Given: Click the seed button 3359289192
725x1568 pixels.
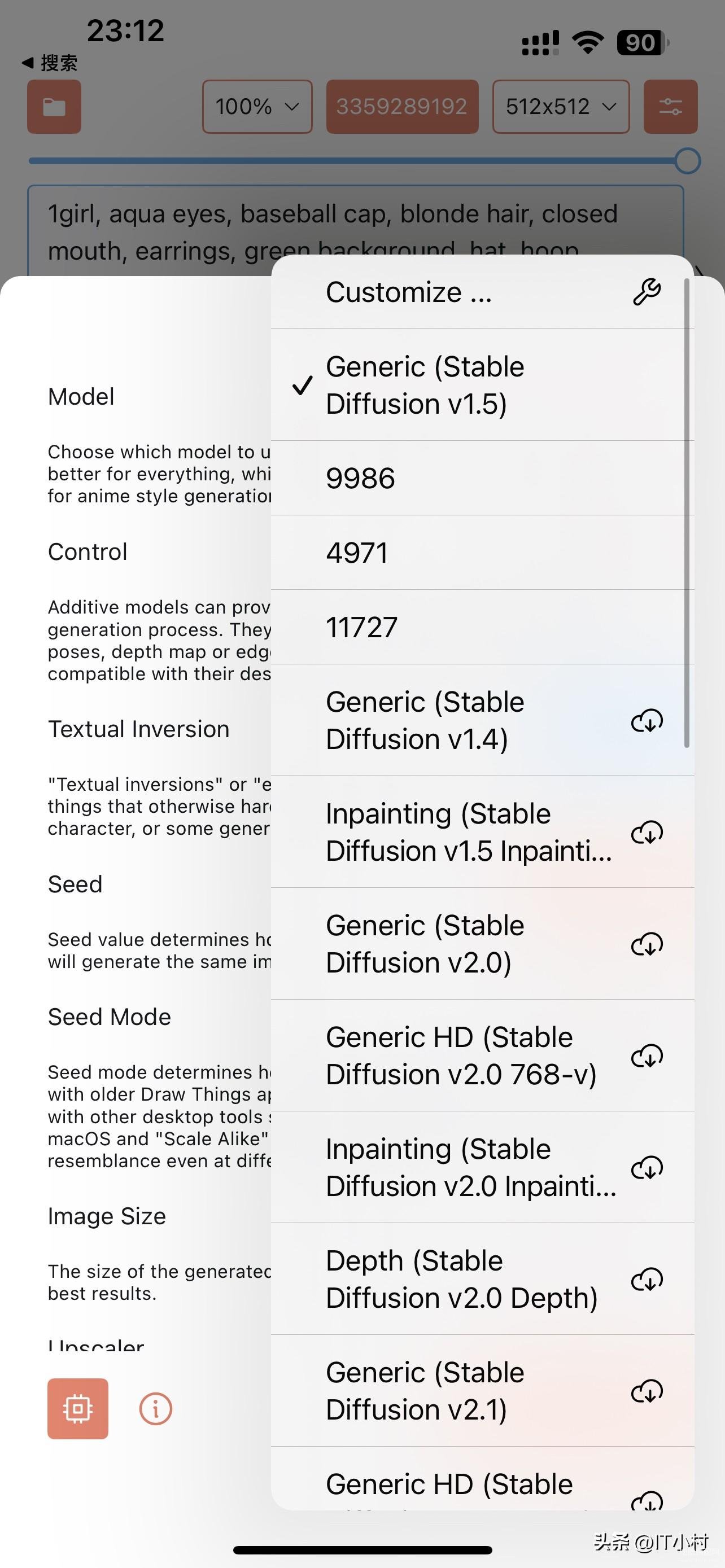Looking at the screenshot, I should point(402,107).
